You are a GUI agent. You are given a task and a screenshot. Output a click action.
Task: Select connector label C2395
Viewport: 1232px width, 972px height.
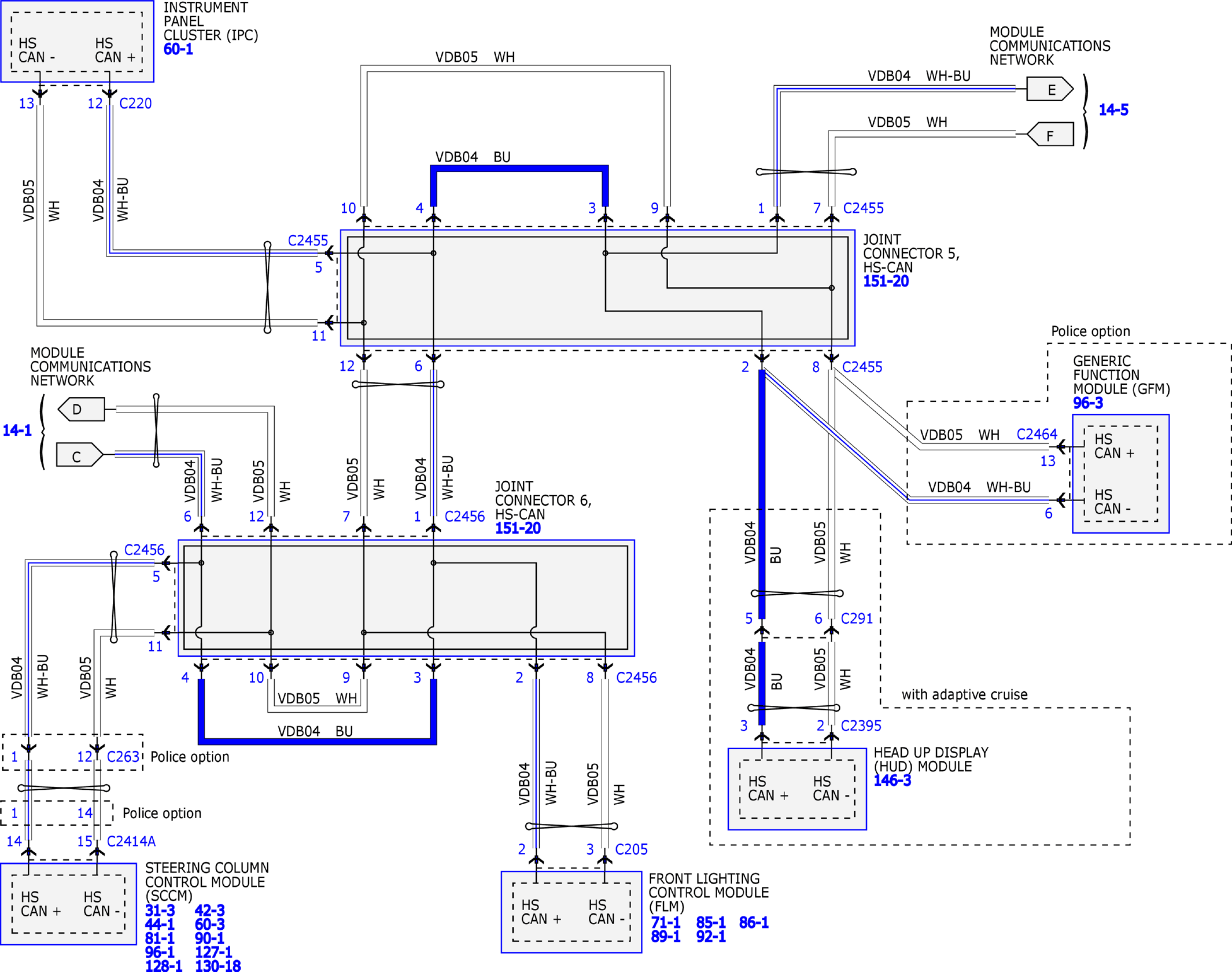pos(861,726)
